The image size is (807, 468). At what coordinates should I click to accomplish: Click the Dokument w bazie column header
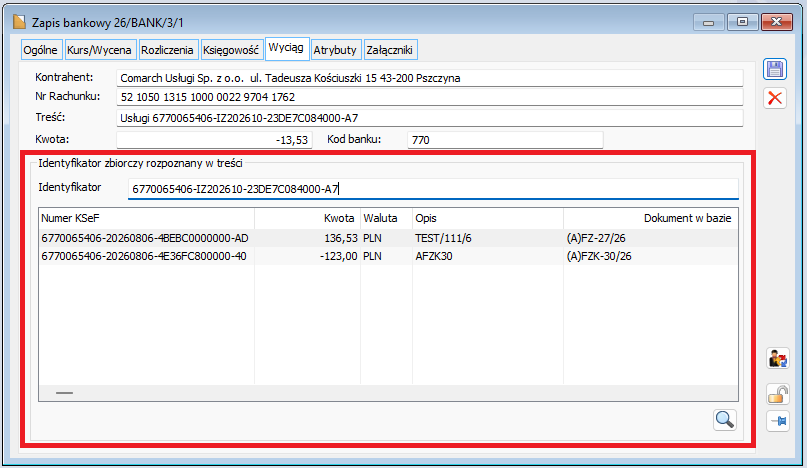[x=651, y=218]
